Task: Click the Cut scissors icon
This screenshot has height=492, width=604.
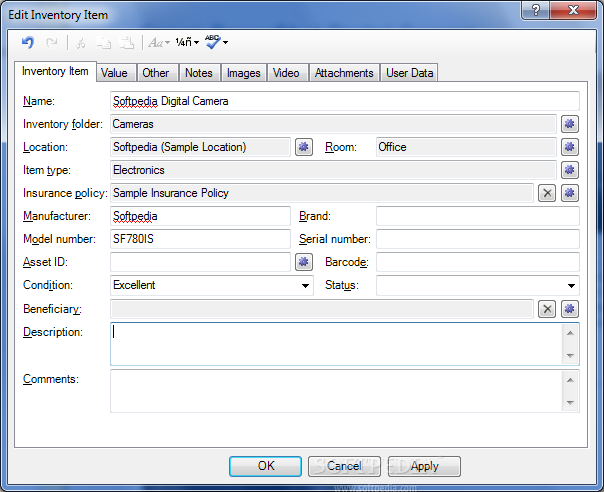Action: point(81,42)
